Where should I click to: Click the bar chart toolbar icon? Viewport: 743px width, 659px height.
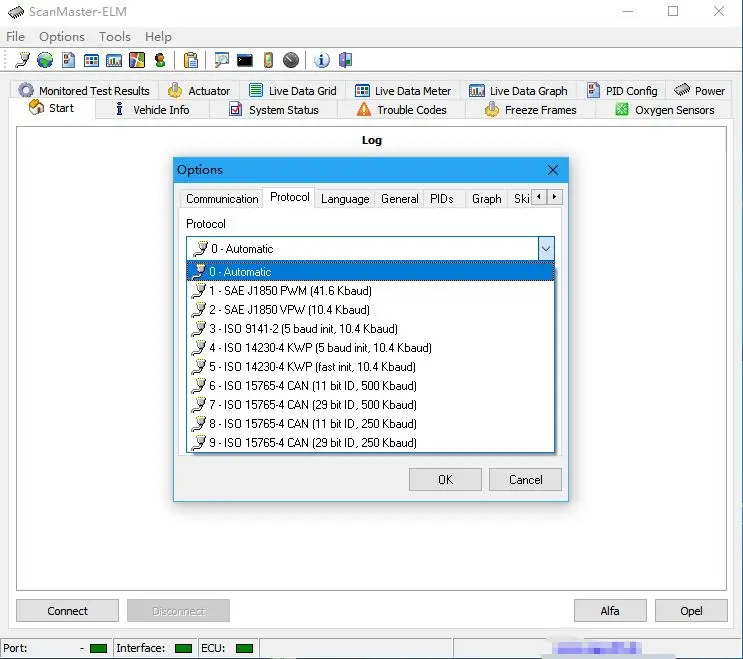click(x=114, y=61)
